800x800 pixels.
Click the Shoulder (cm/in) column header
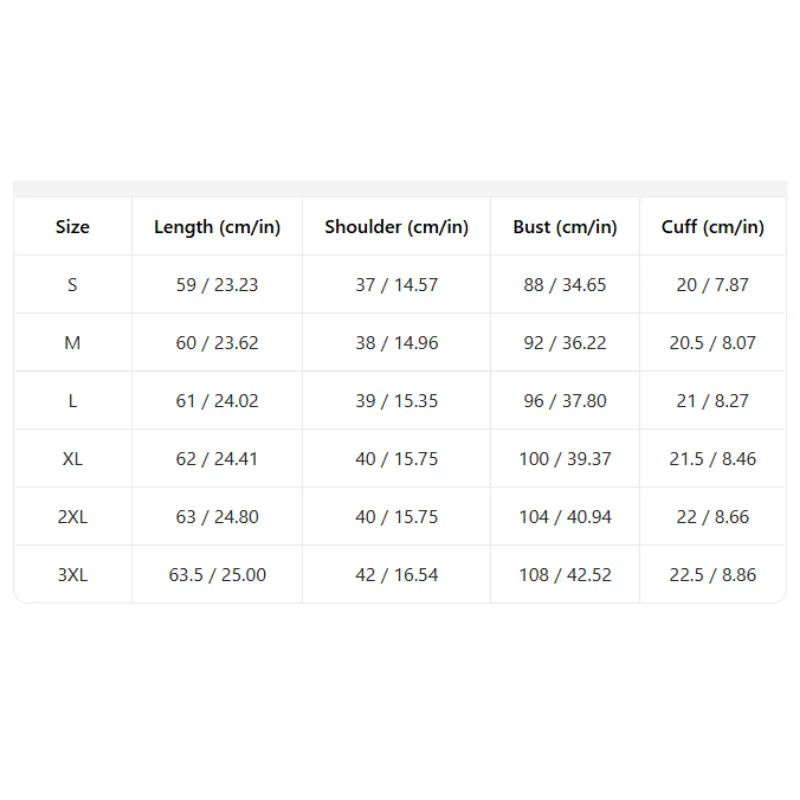[x=396, y=227]
